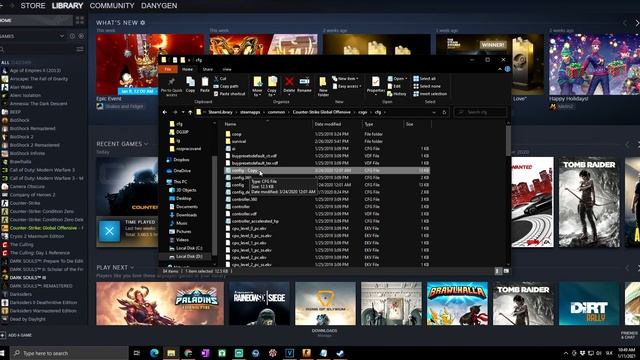Go back in File Explorer navigation
The height and width of the screenshot is (360, 640).
(x=165, y=112)
